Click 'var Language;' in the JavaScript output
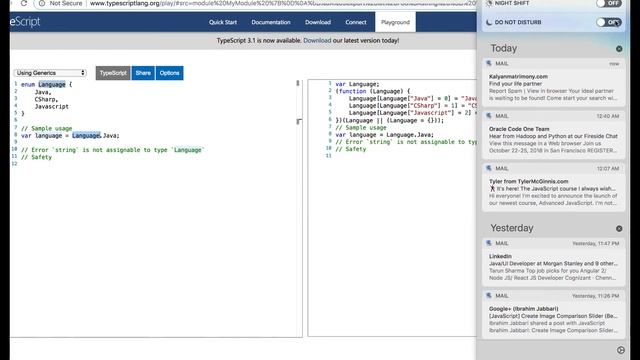The image size is (640, 360). click(x=357, y=84)
